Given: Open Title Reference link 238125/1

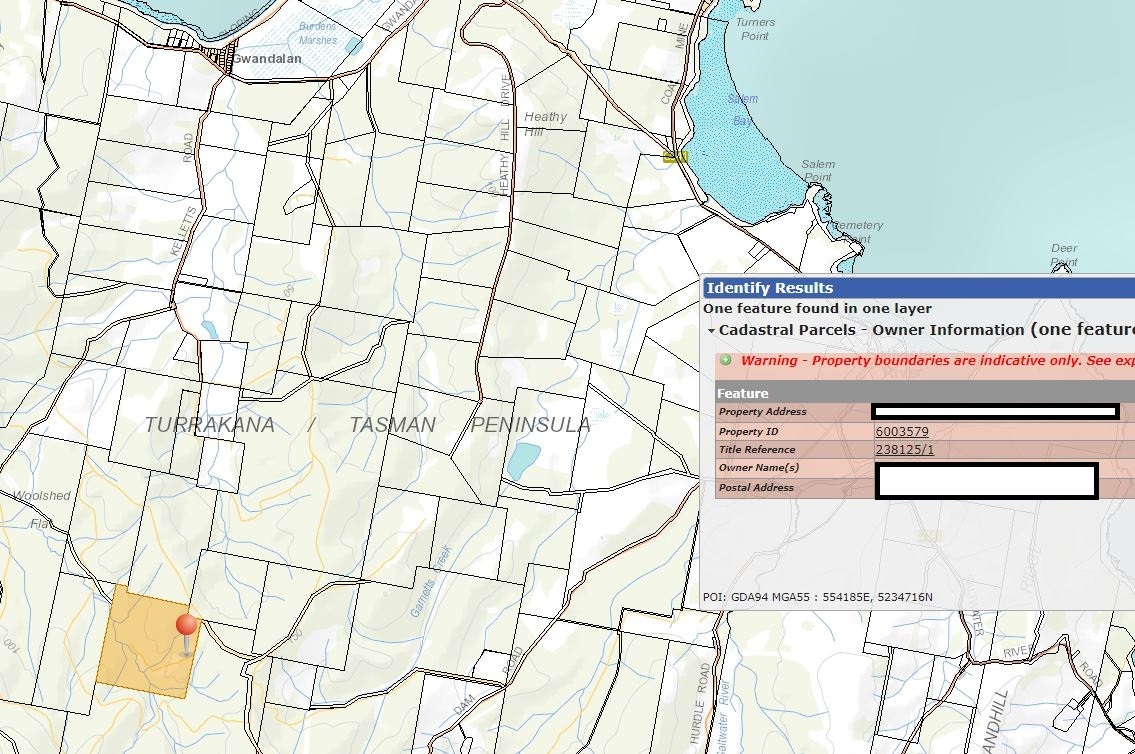Looking at the screenshot, I should (x=904, y=450).
